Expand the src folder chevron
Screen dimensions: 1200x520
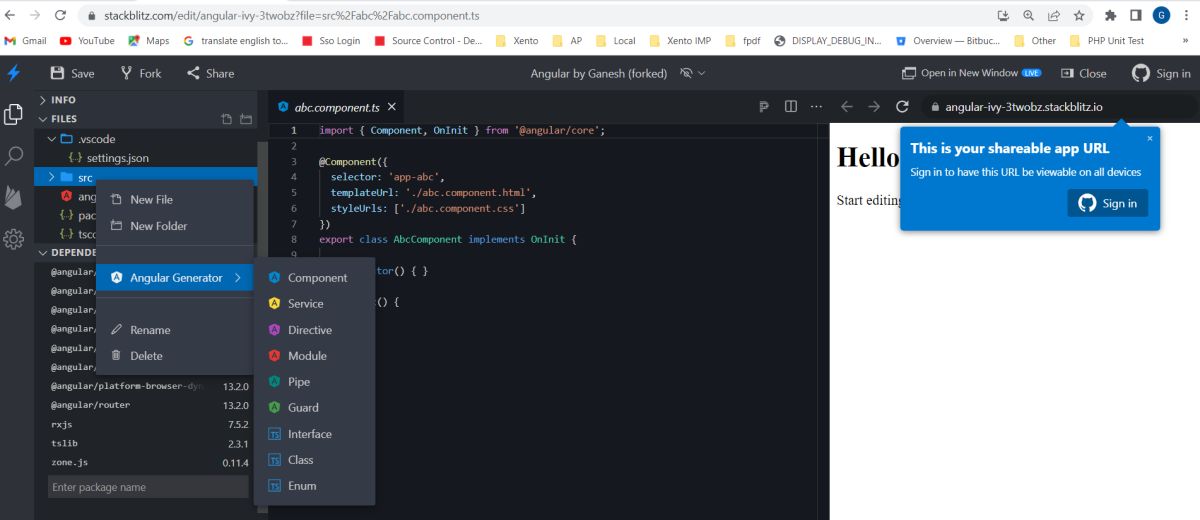[x=52, y=177]
